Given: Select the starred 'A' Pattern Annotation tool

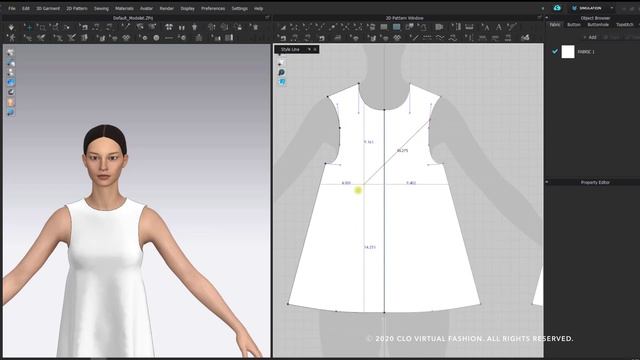Looking at the screenshot, I should 485,27.
